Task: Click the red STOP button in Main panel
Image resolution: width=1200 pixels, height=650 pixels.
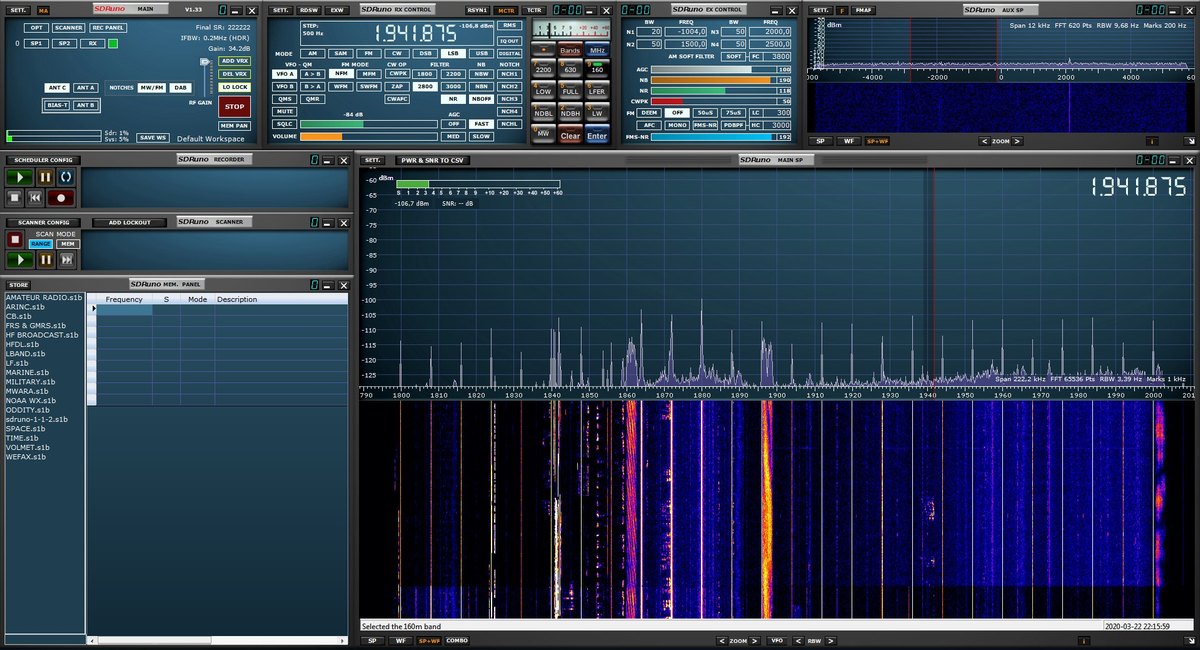Action: pyautogui.click(x=234, y=106)
